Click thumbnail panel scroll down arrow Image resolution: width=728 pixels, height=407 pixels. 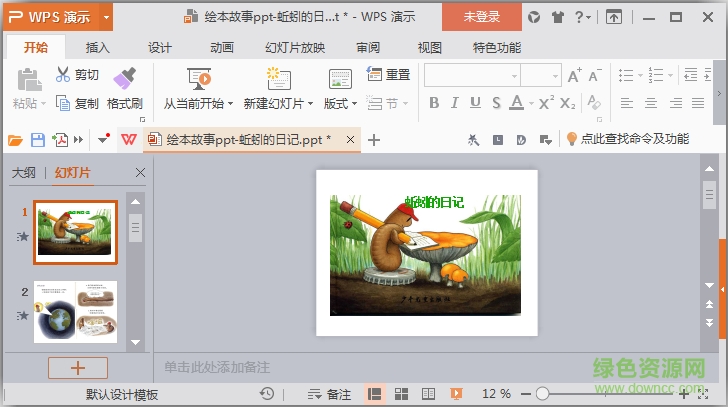135,342
